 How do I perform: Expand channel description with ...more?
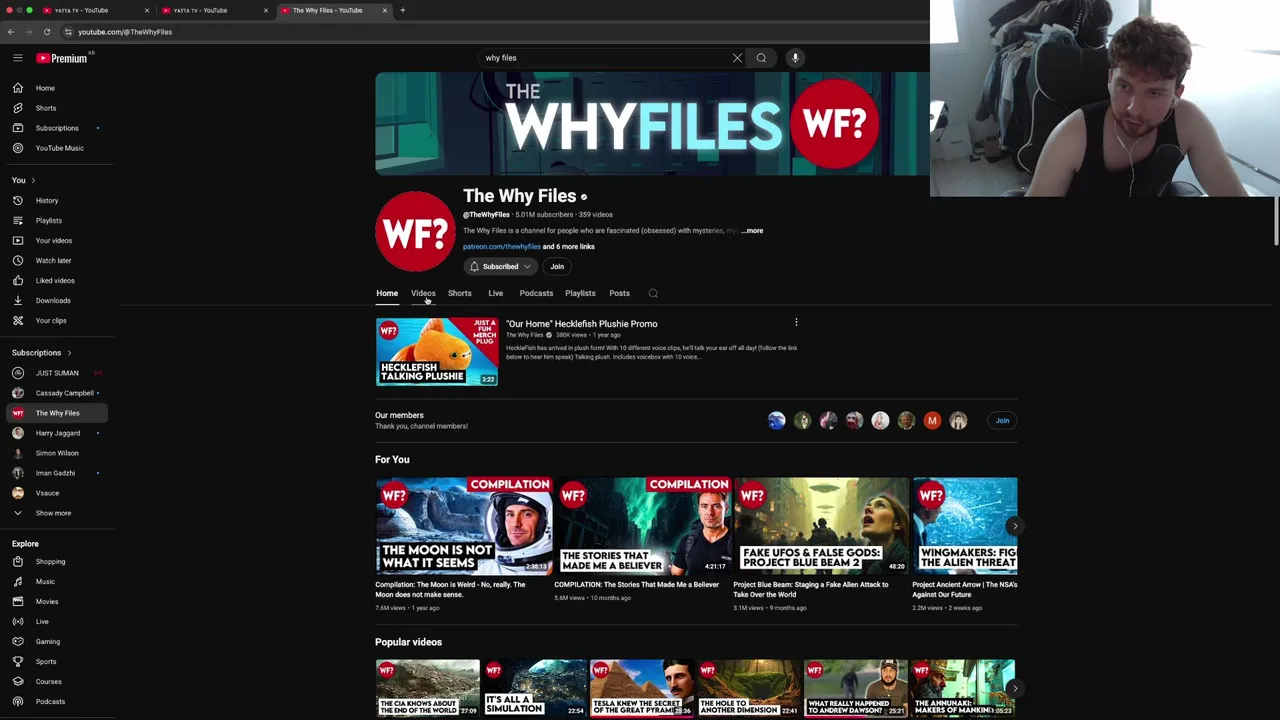click(x=752, y=231)
